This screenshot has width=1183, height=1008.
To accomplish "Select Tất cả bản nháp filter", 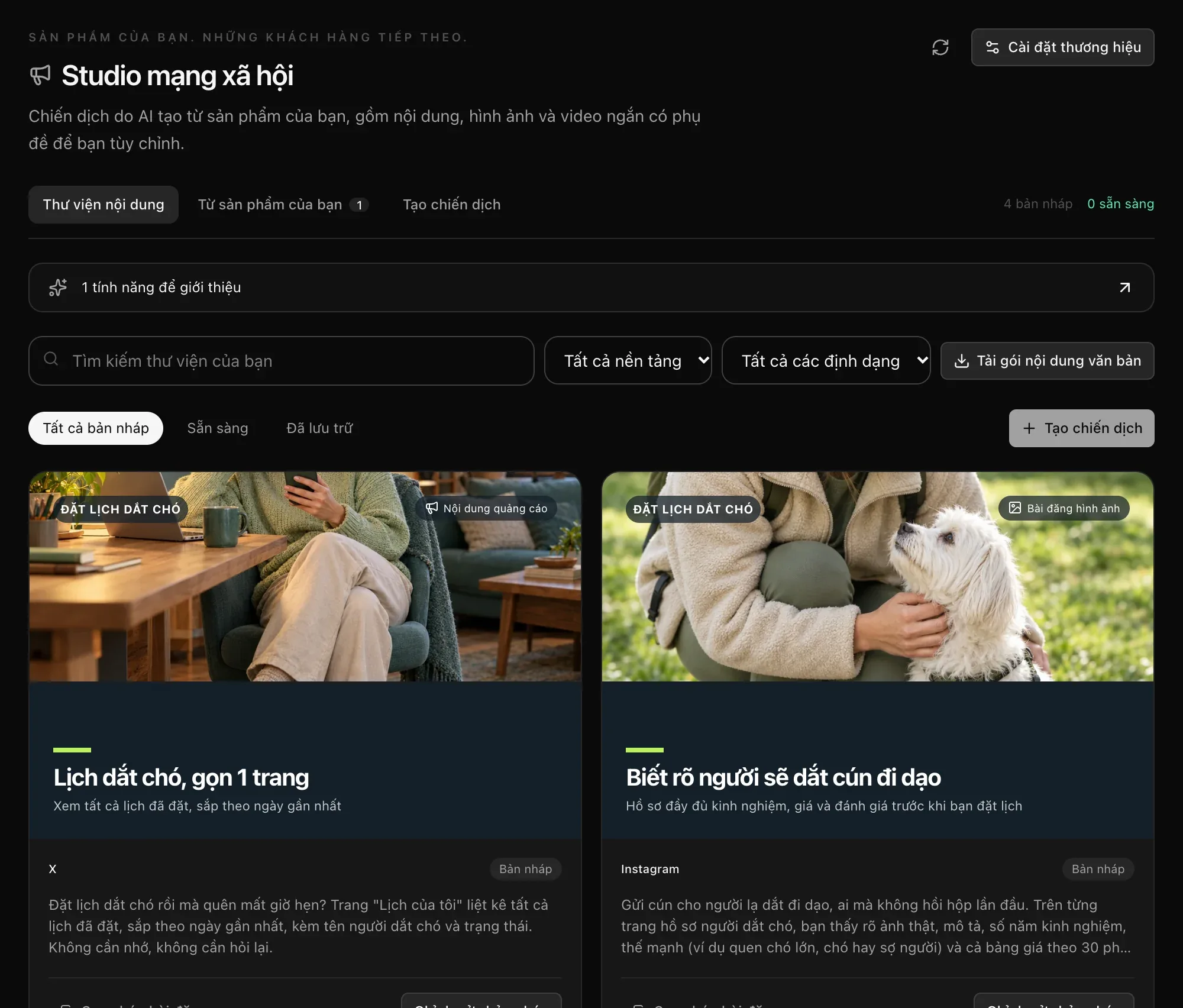I will click(96, 428).
